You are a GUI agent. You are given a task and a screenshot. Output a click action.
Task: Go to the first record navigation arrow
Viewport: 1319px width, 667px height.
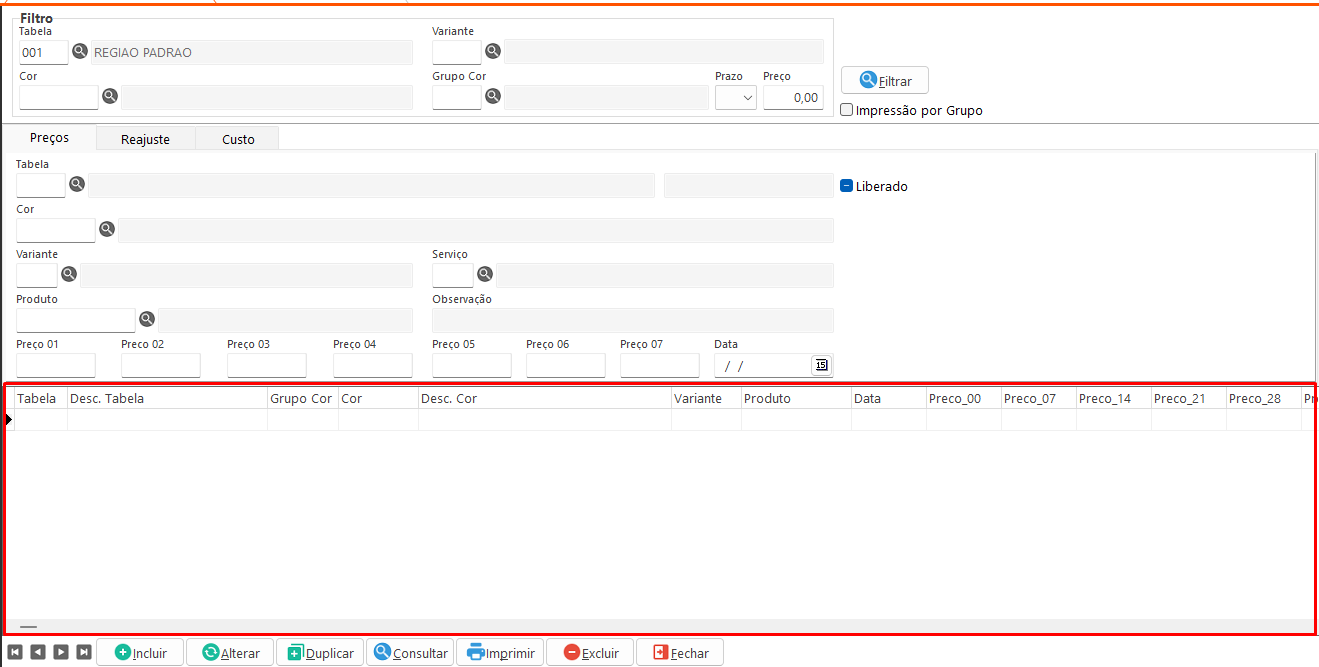coord(15,652)
